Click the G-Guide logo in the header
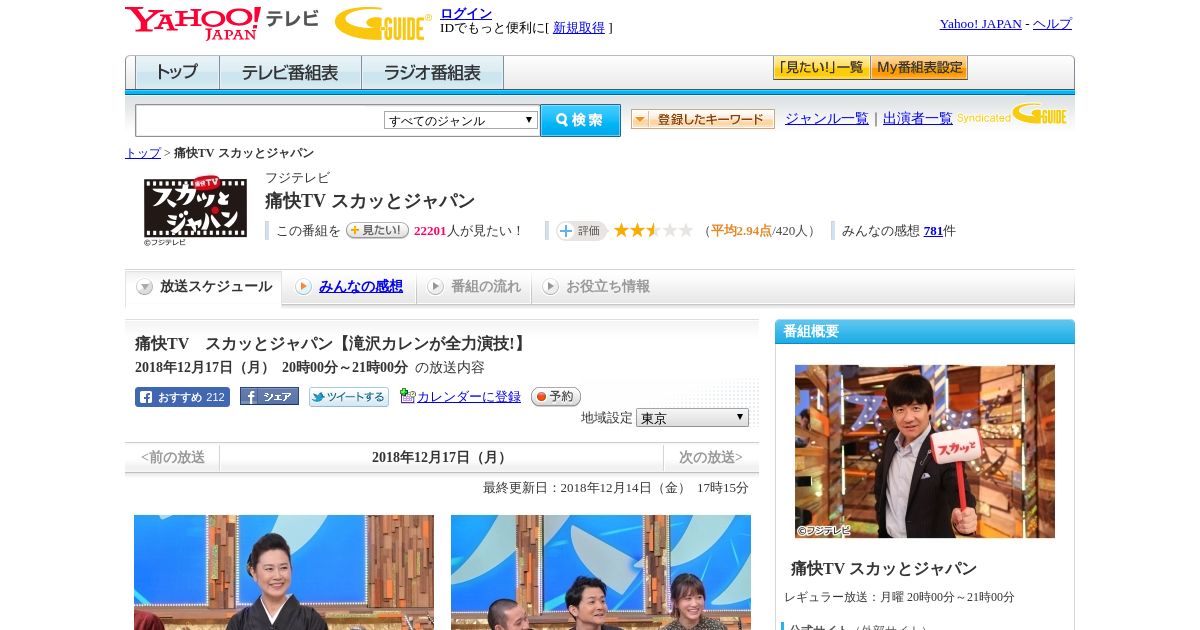The height and width of the screenshot is (630, 1200). tap(383, 23)
